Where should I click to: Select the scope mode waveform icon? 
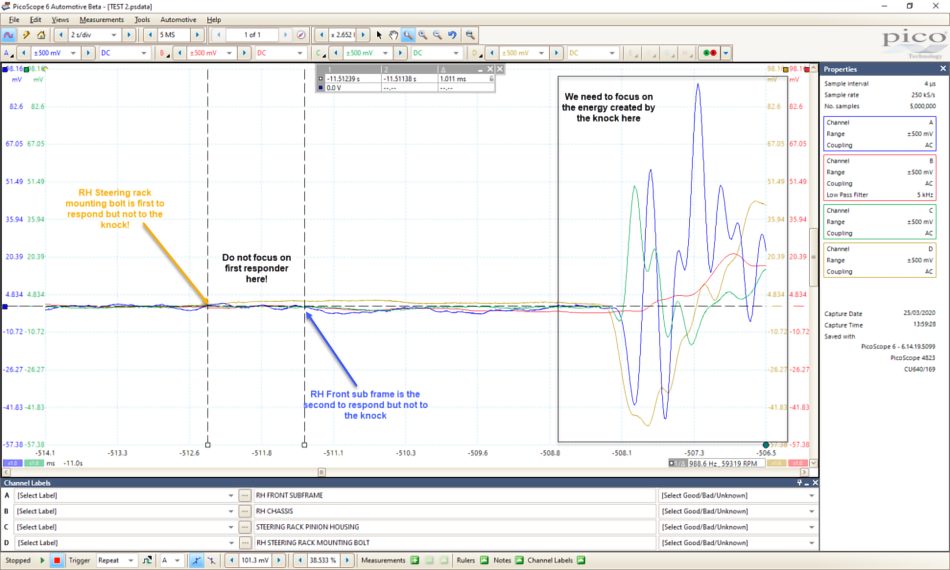click(9, 35)
